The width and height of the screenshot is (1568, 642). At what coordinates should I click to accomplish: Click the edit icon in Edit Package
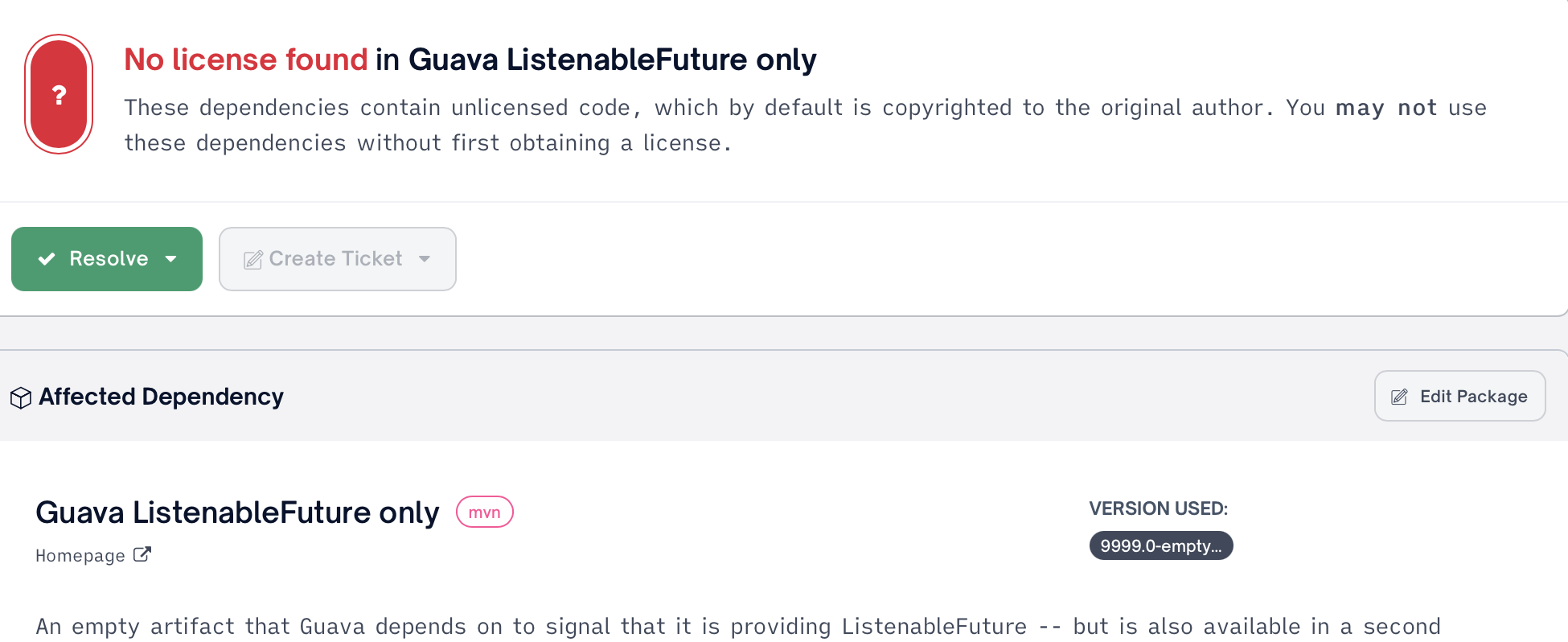1399,397
